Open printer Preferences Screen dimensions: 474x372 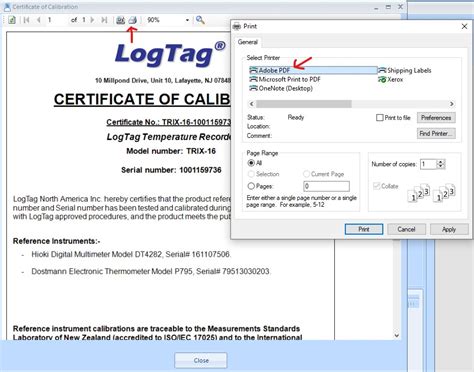(x=436, y=118)
